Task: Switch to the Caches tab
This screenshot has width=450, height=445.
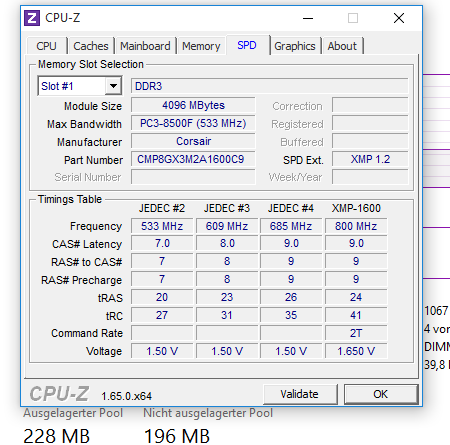Action: coord(91,46)
